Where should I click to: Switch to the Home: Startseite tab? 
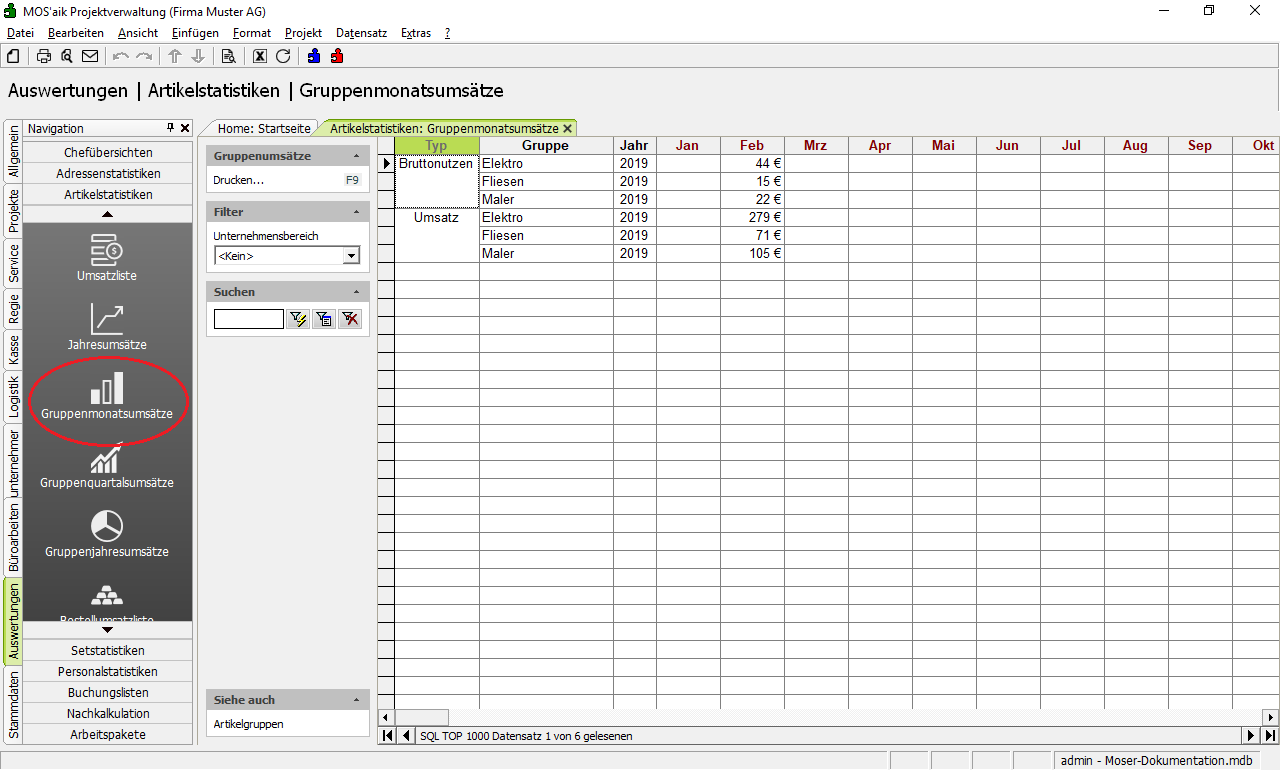(x=264, y=128)
